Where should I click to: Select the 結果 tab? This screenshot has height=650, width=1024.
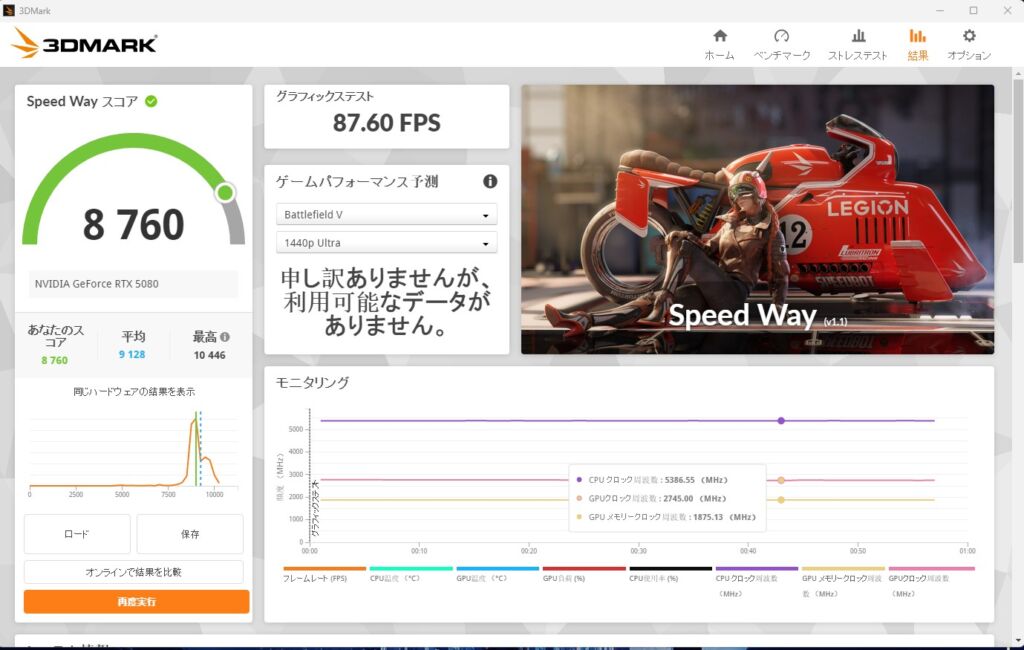918,44
